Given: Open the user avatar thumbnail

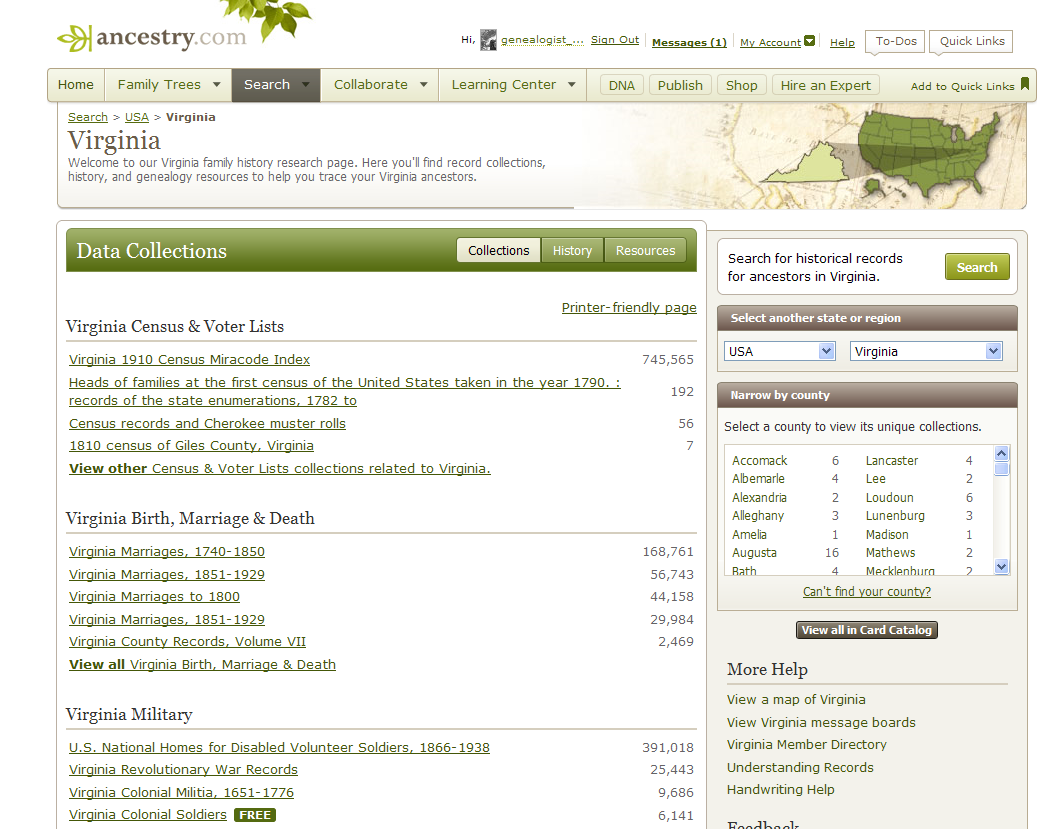Looking at the screenshot, I should (488, 40).
